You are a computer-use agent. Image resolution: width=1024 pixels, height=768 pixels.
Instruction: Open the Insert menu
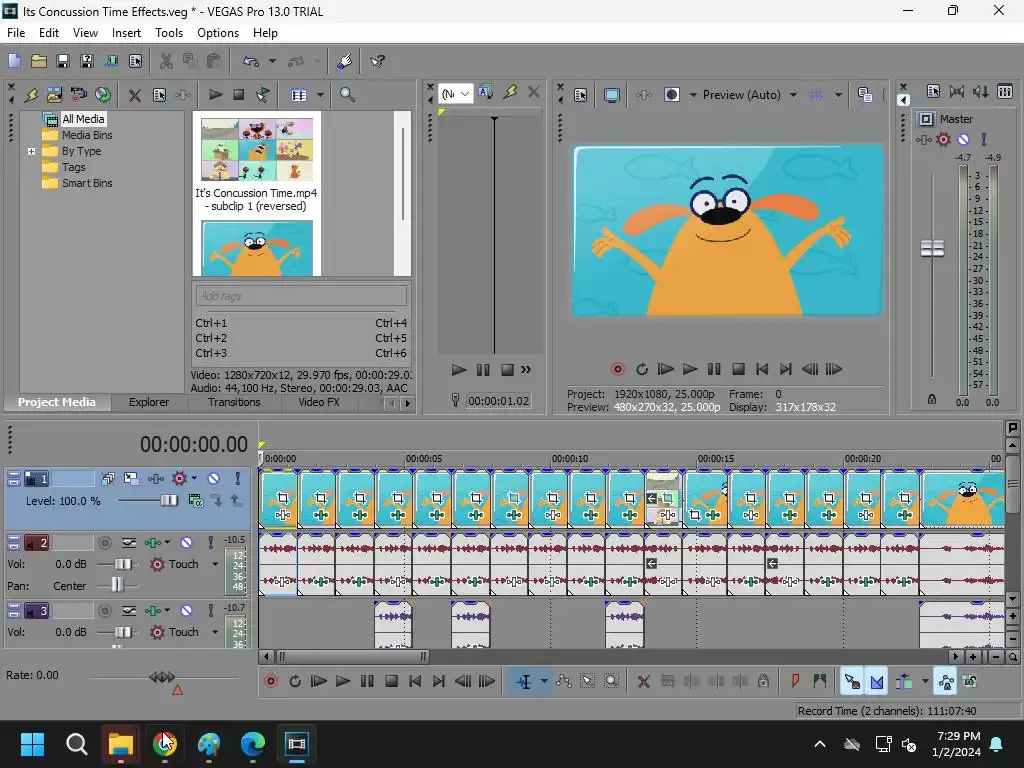click(x=126, y=33)
